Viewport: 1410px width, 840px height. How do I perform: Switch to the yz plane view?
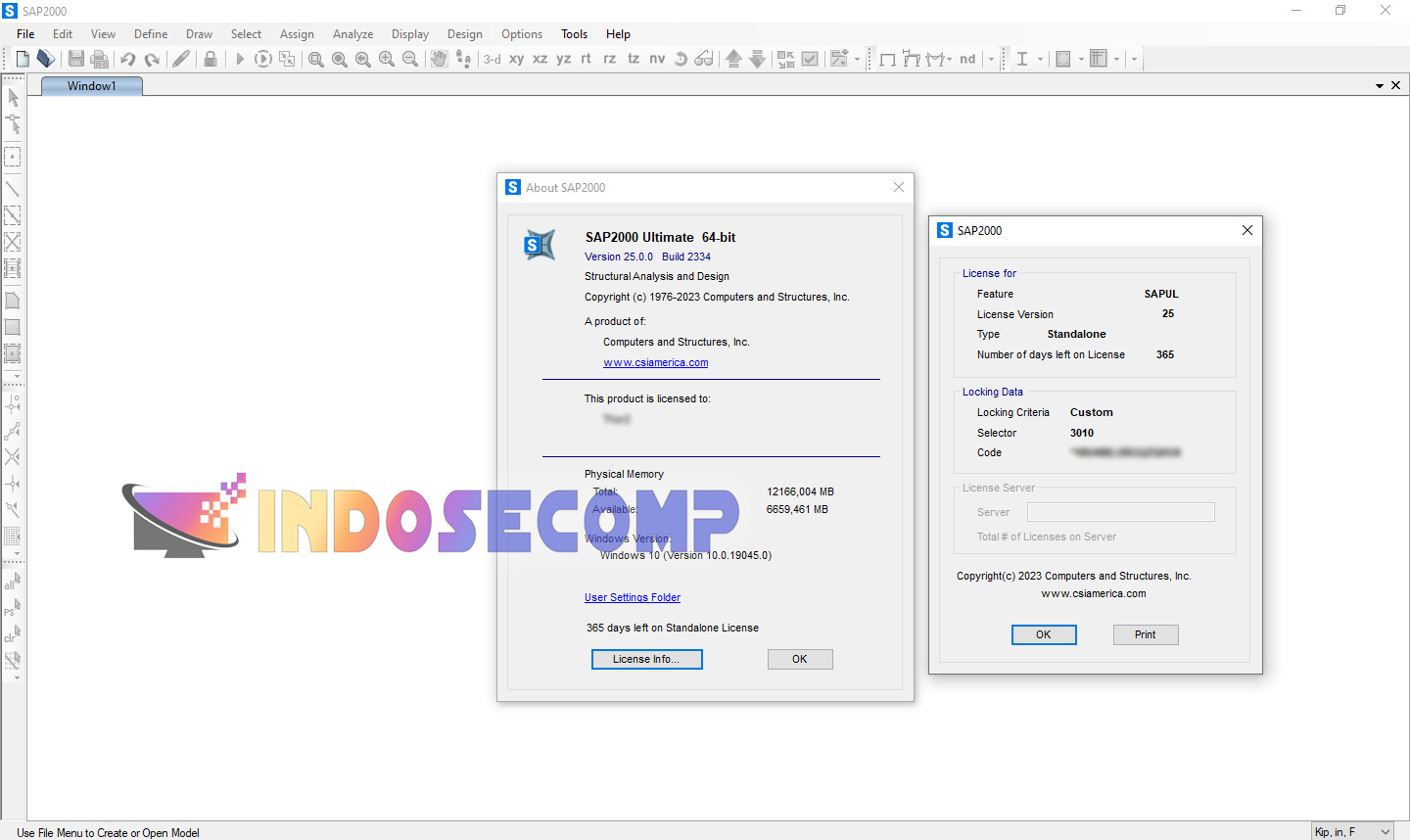point(563,59)
